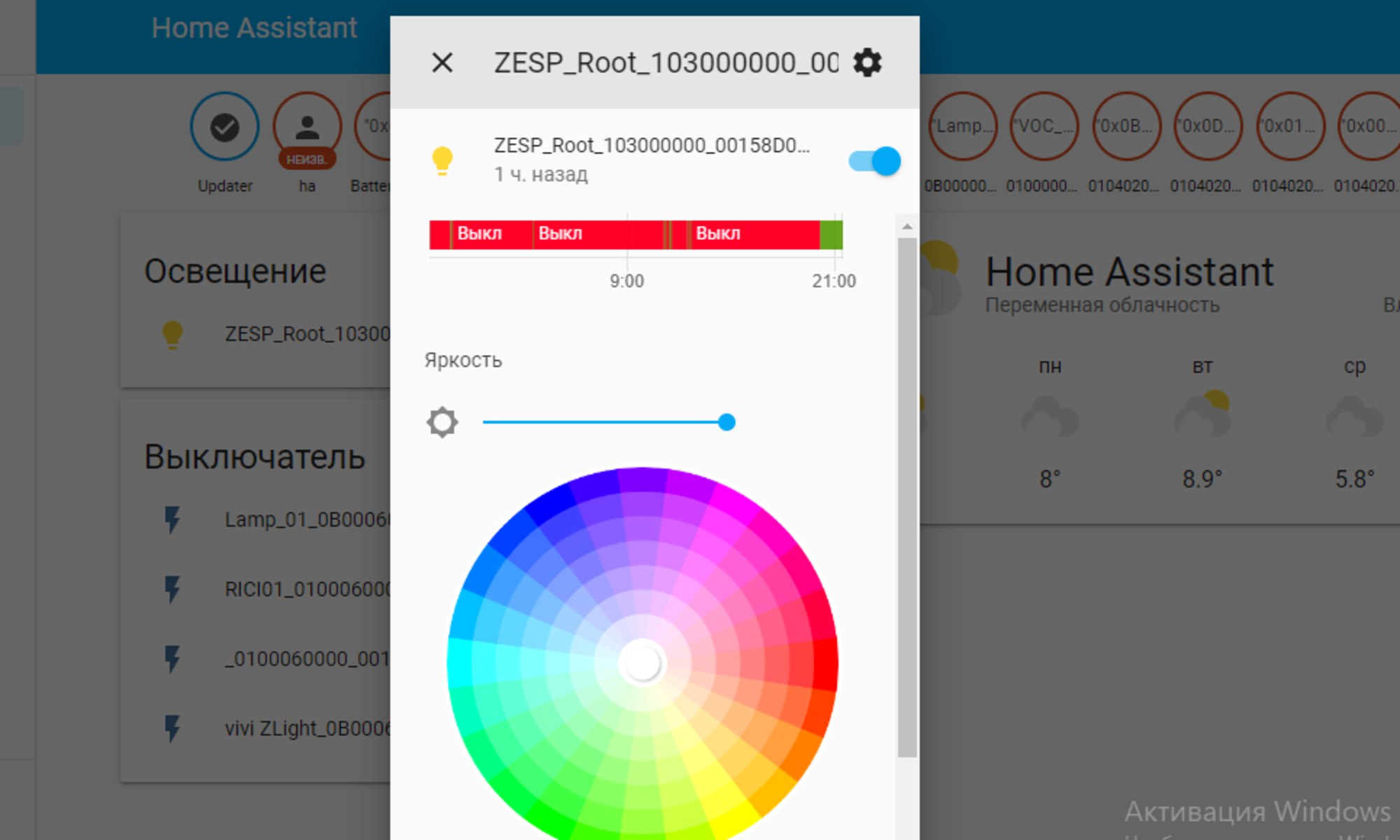The height and width of the screenshot is (840, 1400).
Task: Click the Выключатель card heading
Action: pyautogui.click(x=255, y=457)
